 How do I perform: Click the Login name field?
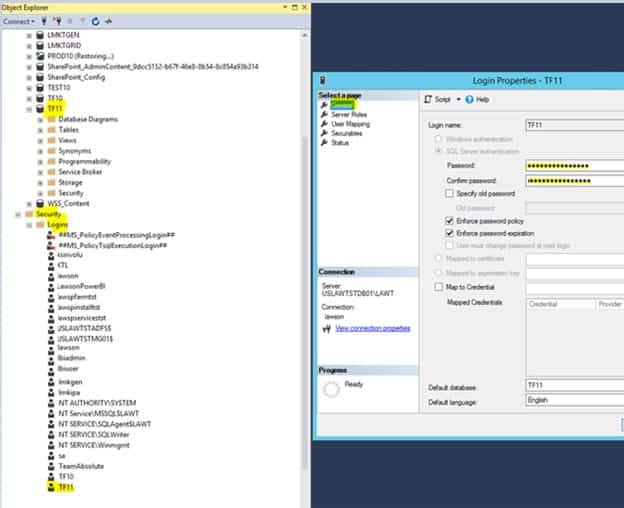pos(575,125)
